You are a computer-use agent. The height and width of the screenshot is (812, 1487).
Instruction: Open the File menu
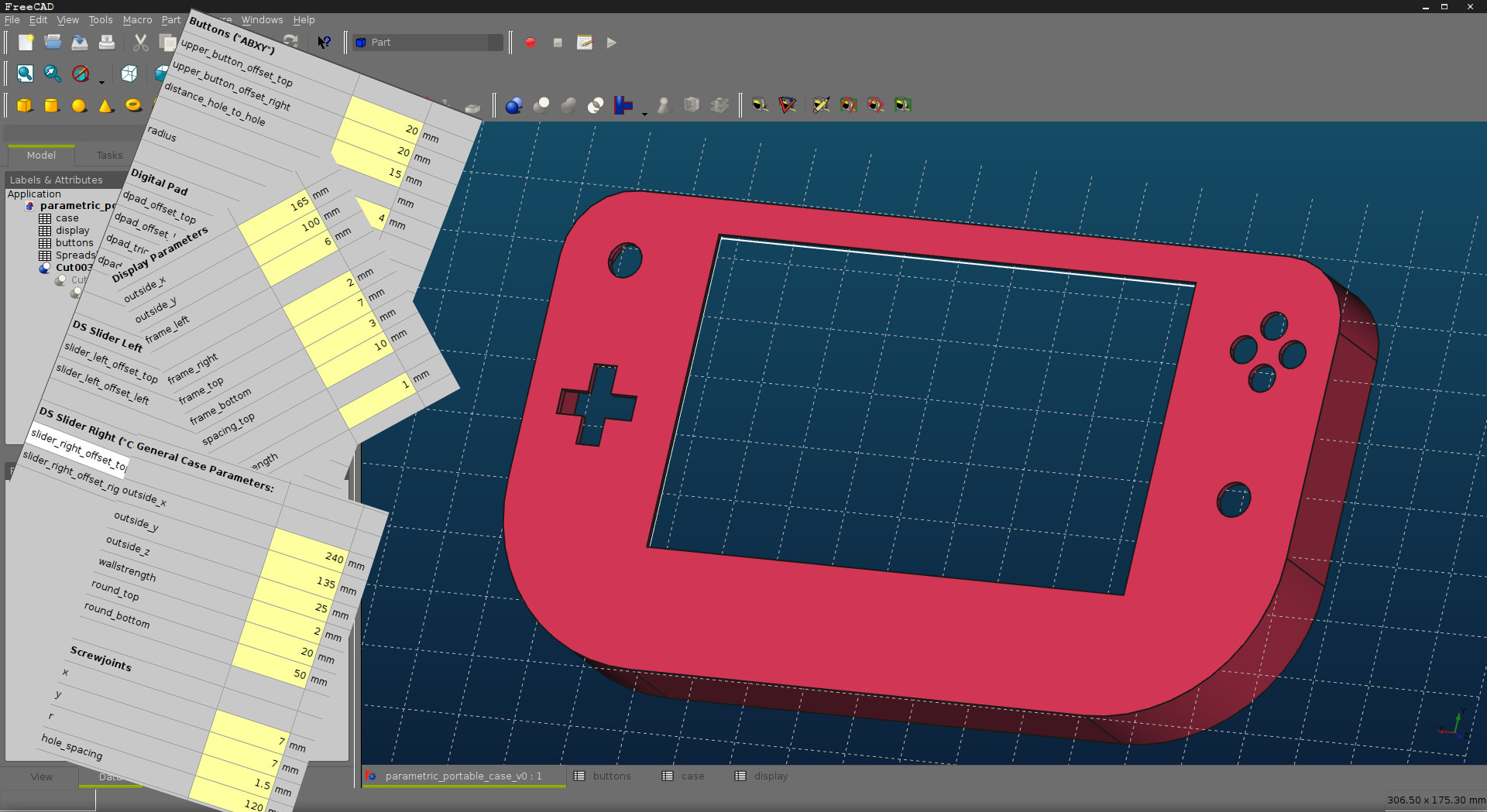(12, 20)
